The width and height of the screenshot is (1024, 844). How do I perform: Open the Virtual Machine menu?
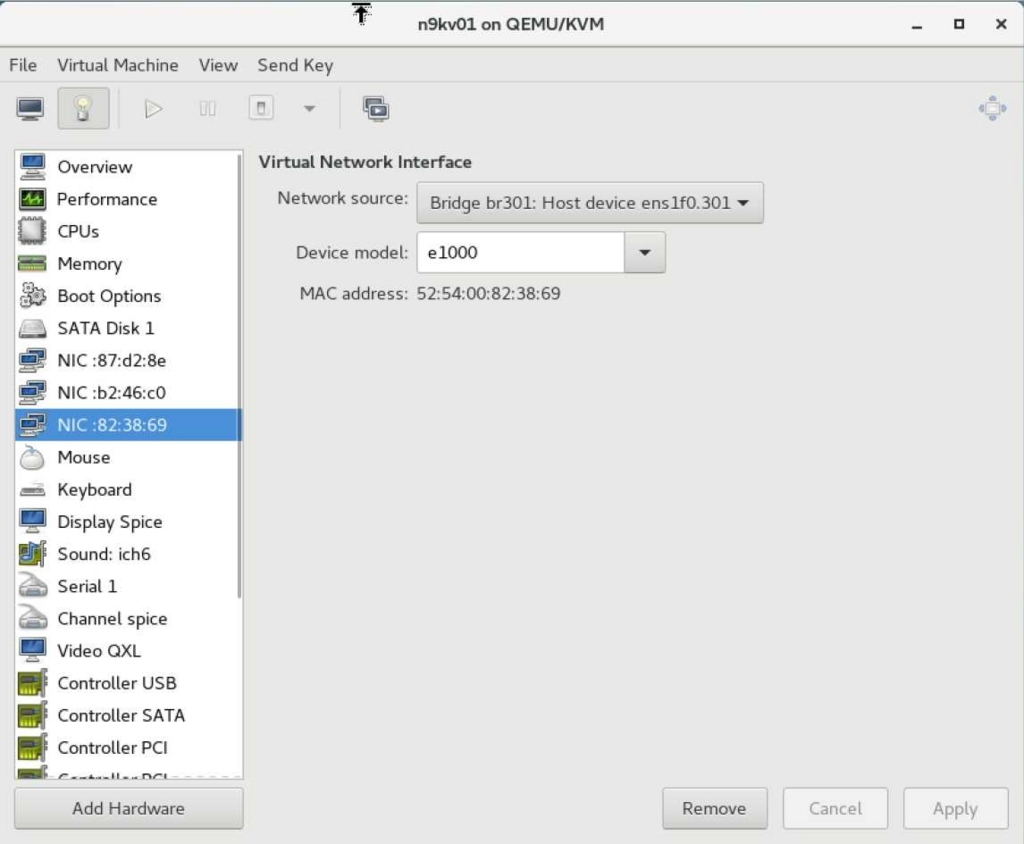coord(118,65)
